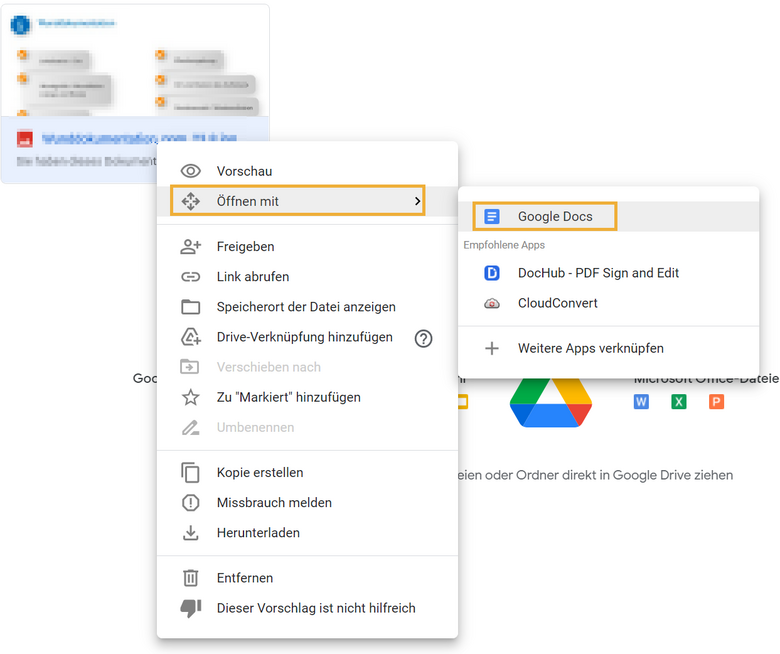Click the Drive-Verknüpfung shortcut icon

pyautogui.click(x=191, y=337)
